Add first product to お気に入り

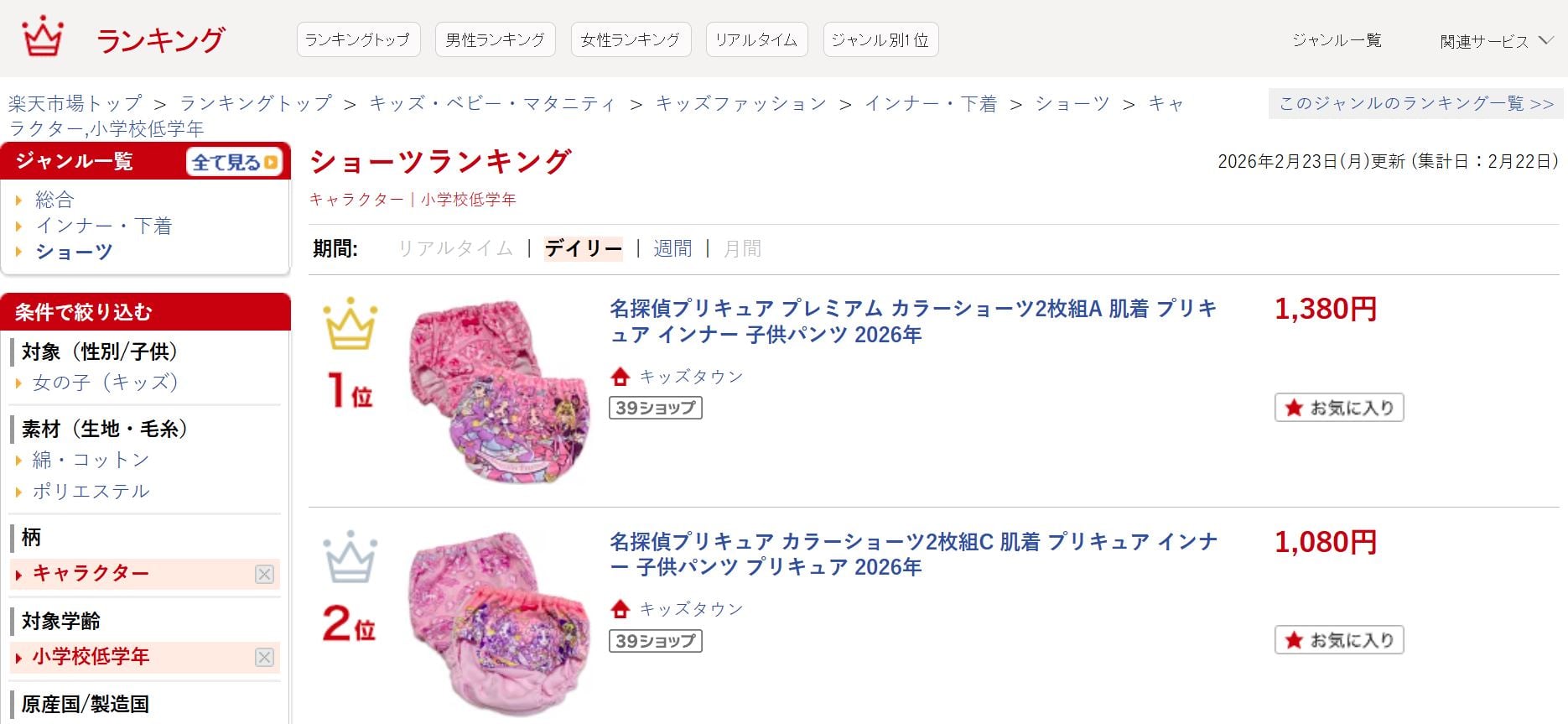tap(1338, 408)
